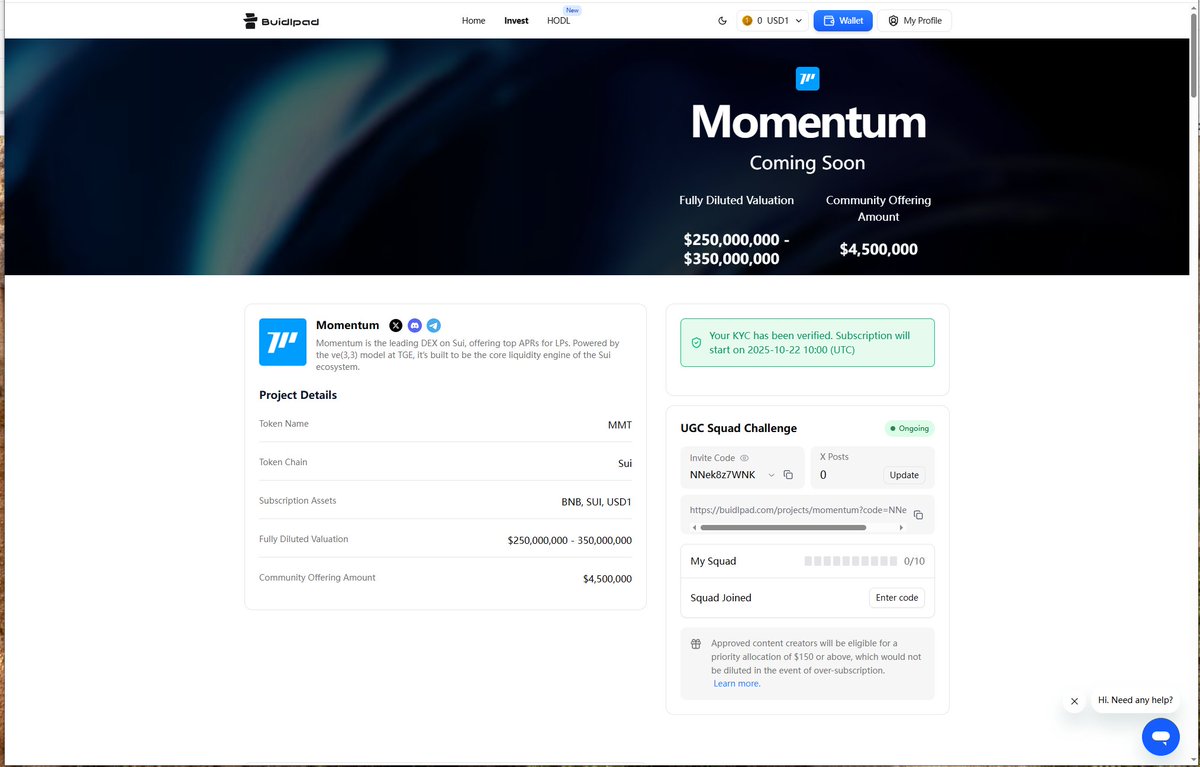Open the Learn more link
The height and width of the screenshot is (767, 1200).
737,684
